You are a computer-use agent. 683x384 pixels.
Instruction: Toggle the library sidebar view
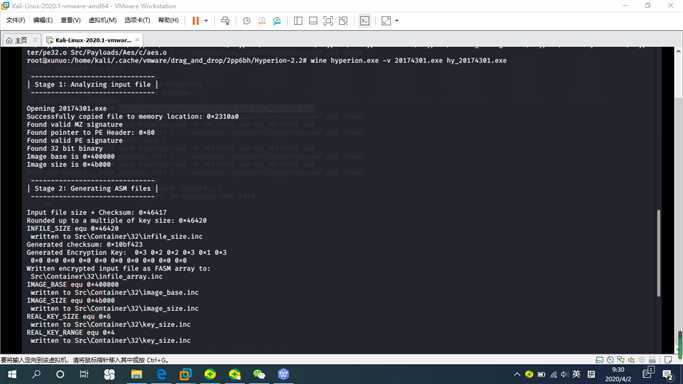coord(298,20)
